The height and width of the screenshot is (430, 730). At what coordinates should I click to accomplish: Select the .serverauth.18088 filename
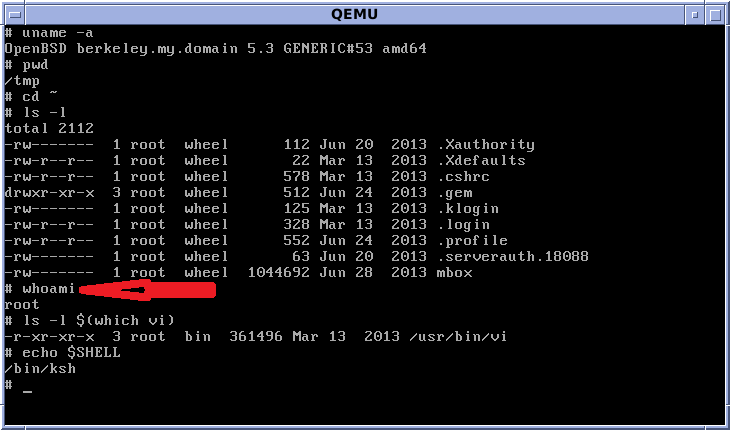(x=513, y=257)
